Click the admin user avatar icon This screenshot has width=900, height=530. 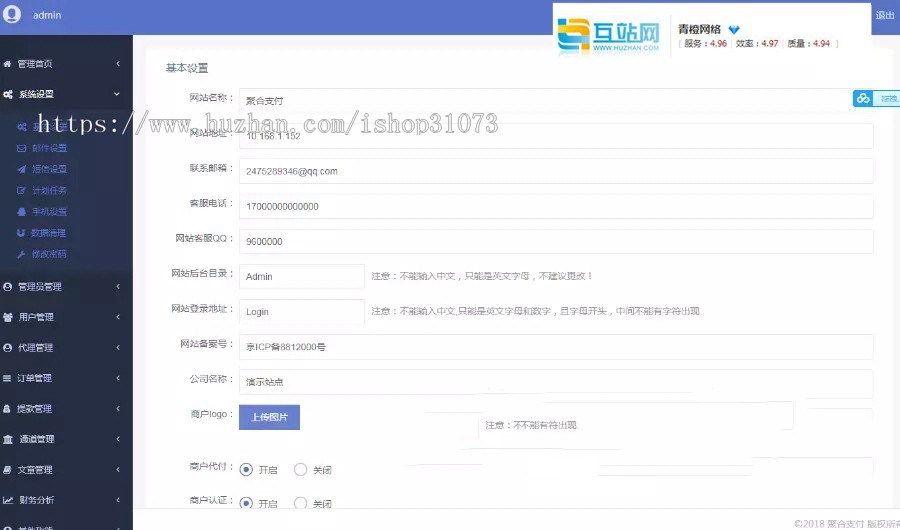(12, 15)
